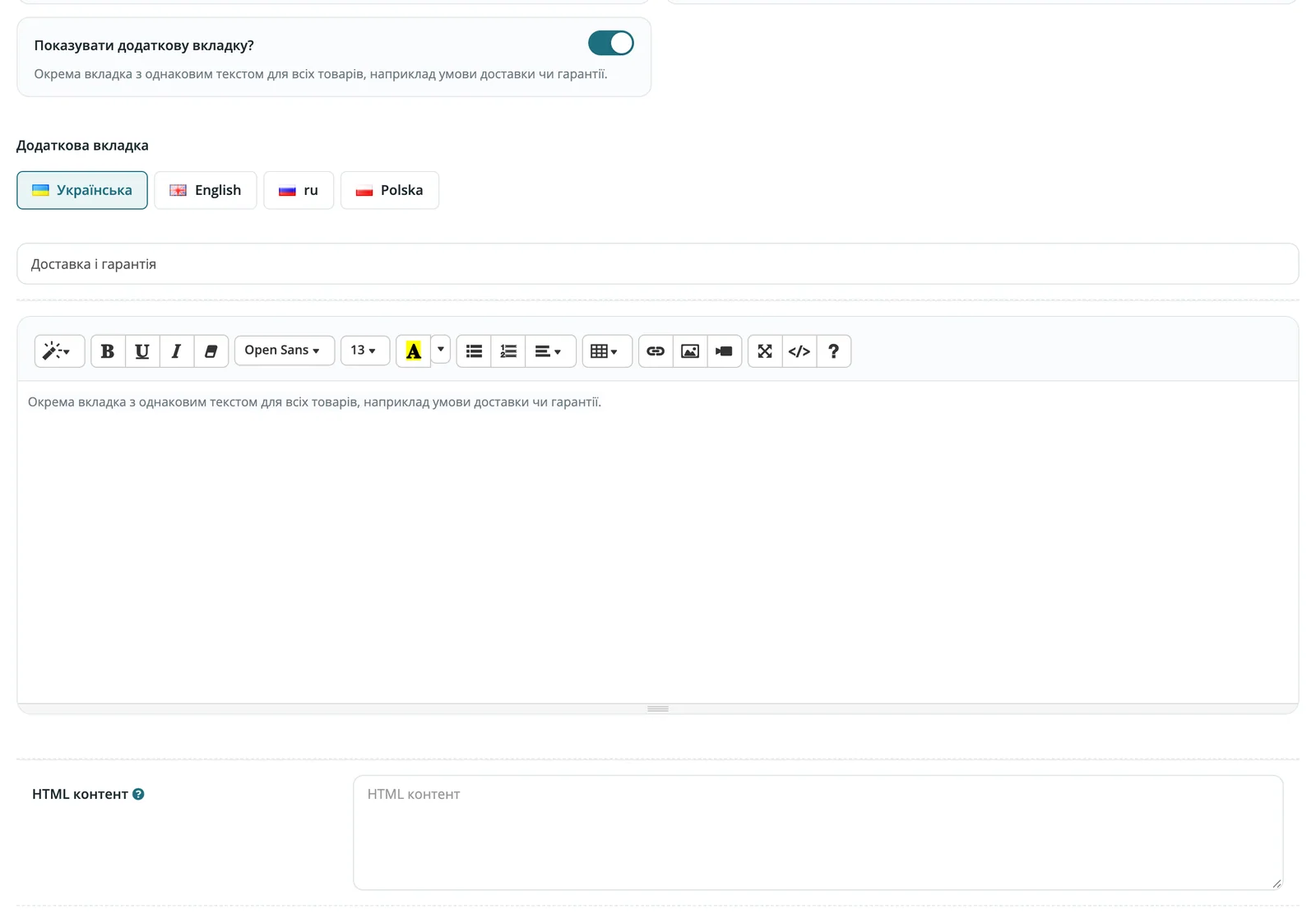Expand the text color picker arrow
Screen dimensions: 1316x923
pyautogui.click(x=441, y=350)
